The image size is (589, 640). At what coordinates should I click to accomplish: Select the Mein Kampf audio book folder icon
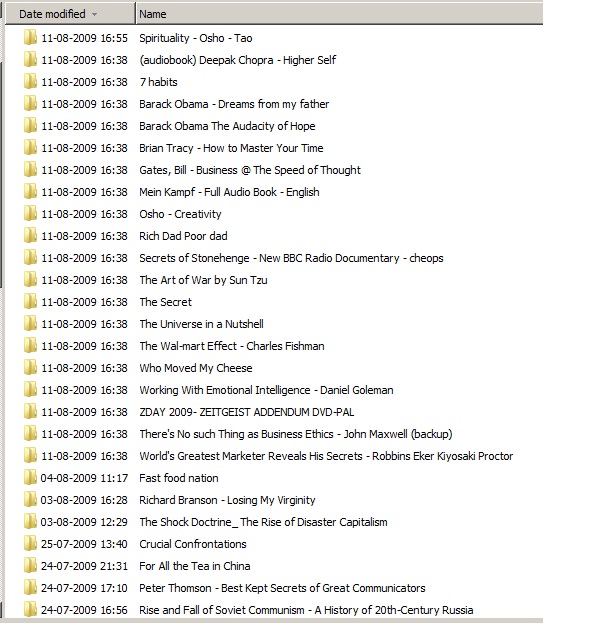[x=30, y=192]
